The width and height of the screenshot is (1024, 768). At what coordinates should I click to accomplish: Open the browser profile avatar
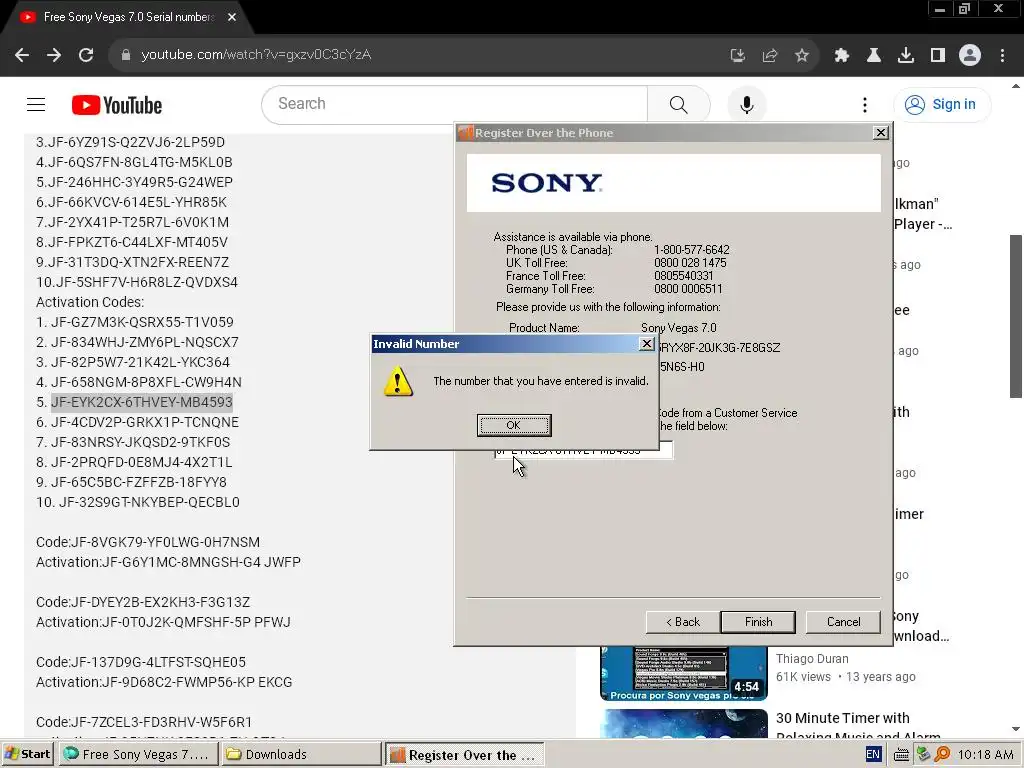(x=970, y=56)
